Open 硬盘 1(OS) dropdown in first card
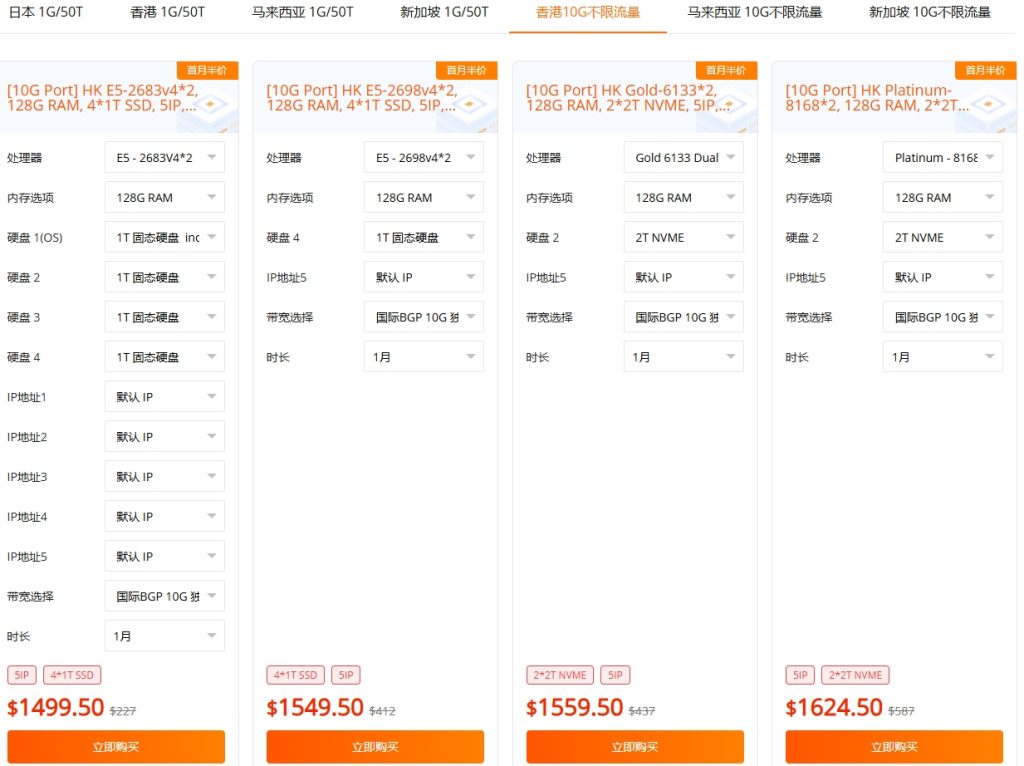1024x766 pixels. pos(165,238)
